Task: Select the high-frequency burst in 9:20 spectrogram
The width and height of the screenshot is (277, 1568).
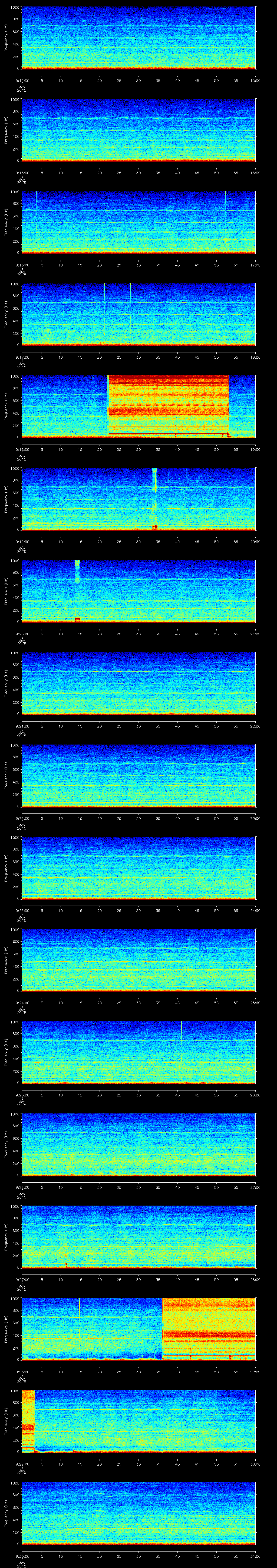Action: (77, 571)
